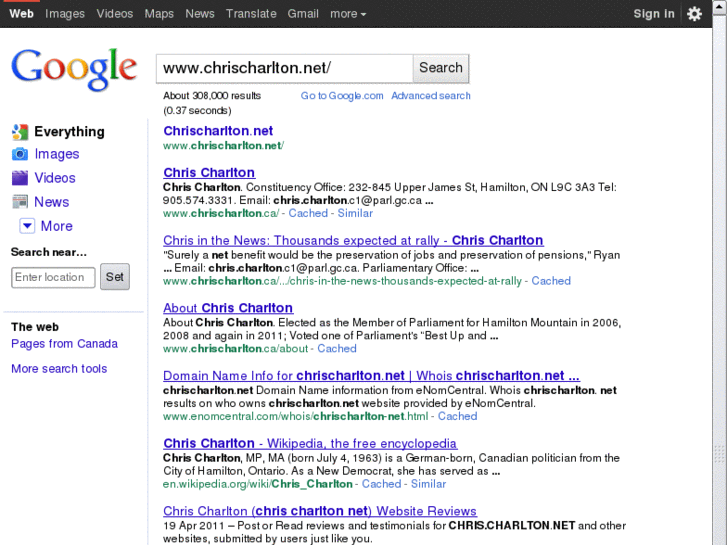Open the Chrischarlton.net result title
Image resolution: width=727 pixels, height=545 pixels.
tap(218, 131)
